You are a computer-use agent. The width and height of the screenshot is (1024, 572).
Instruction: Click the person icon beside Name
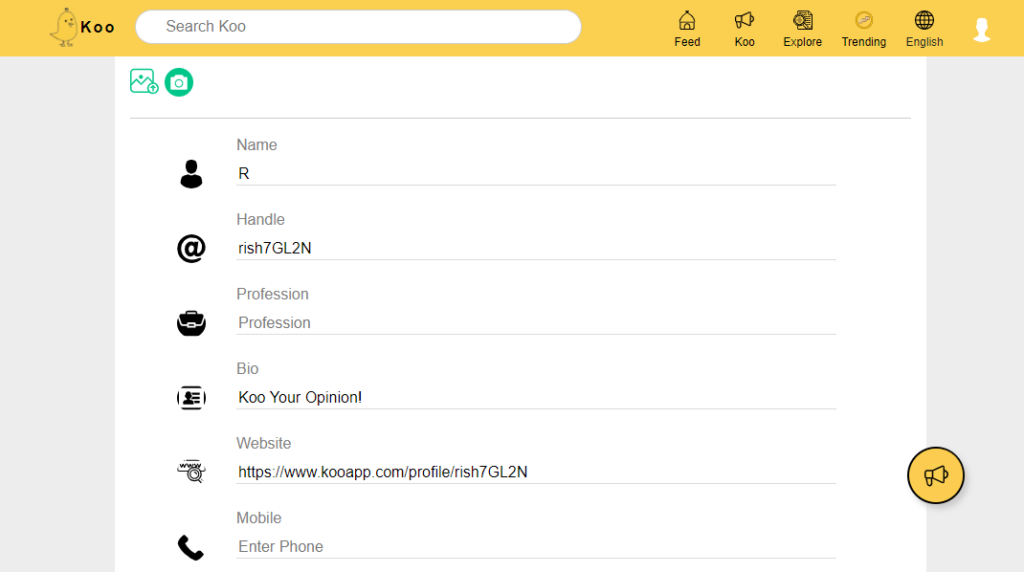tap(191, 174)
